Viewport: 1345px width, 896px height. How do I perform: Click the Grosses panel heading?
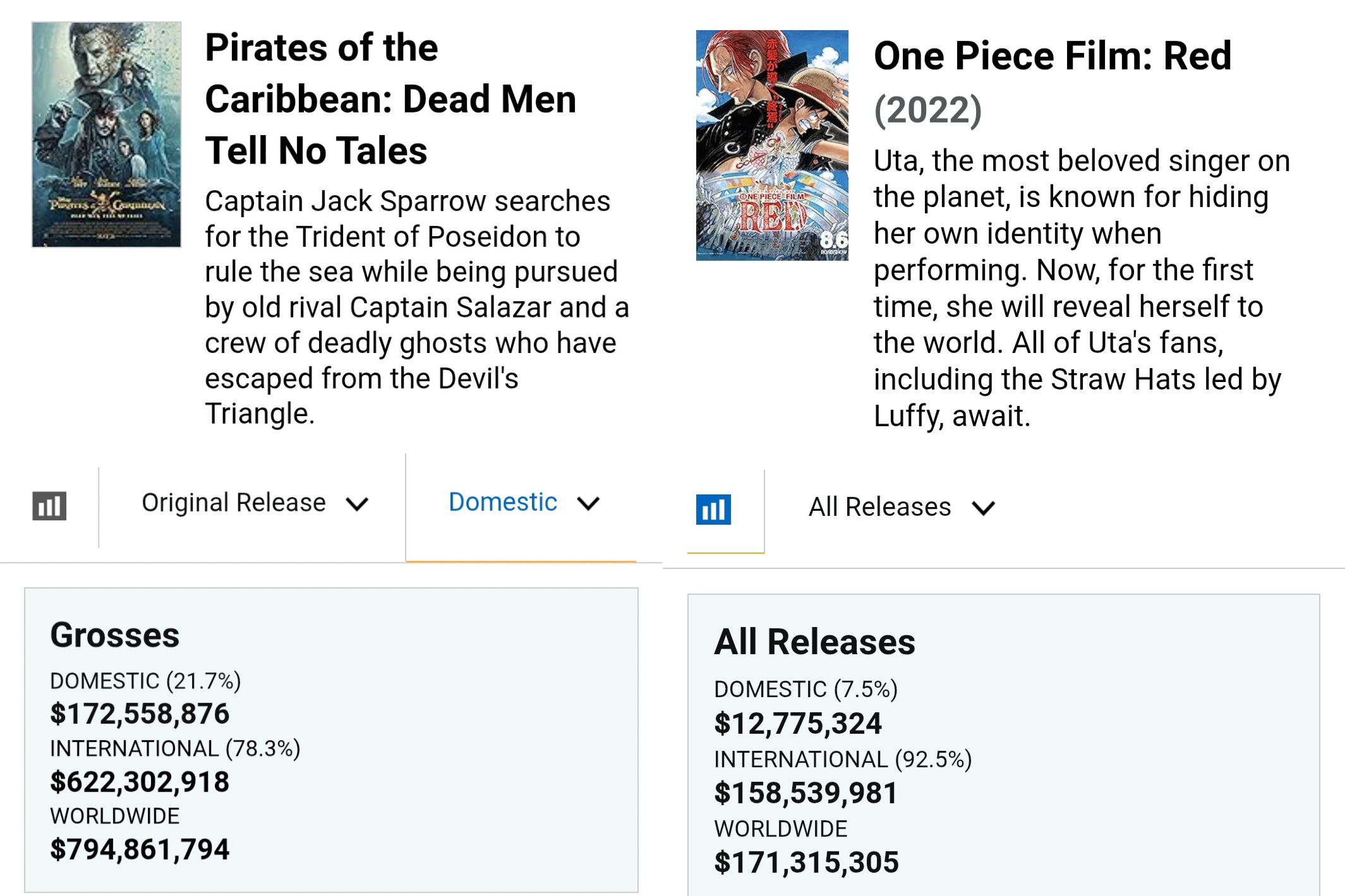(x=115, y=635)
